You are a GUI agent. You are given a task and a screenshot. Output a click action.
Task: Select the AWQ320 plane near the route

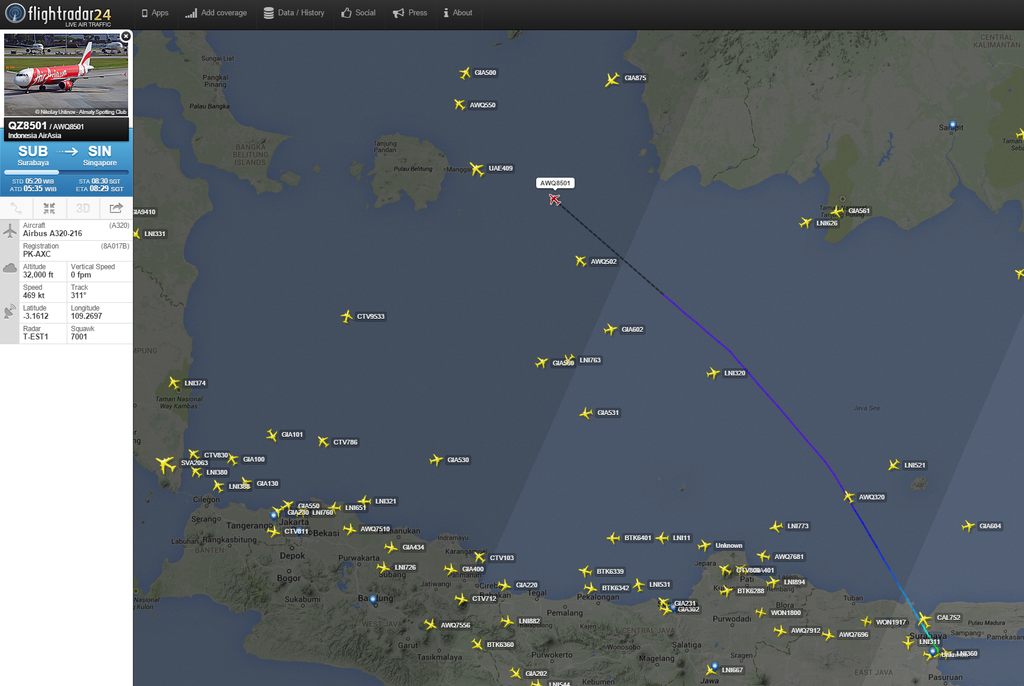coord(849,497)
